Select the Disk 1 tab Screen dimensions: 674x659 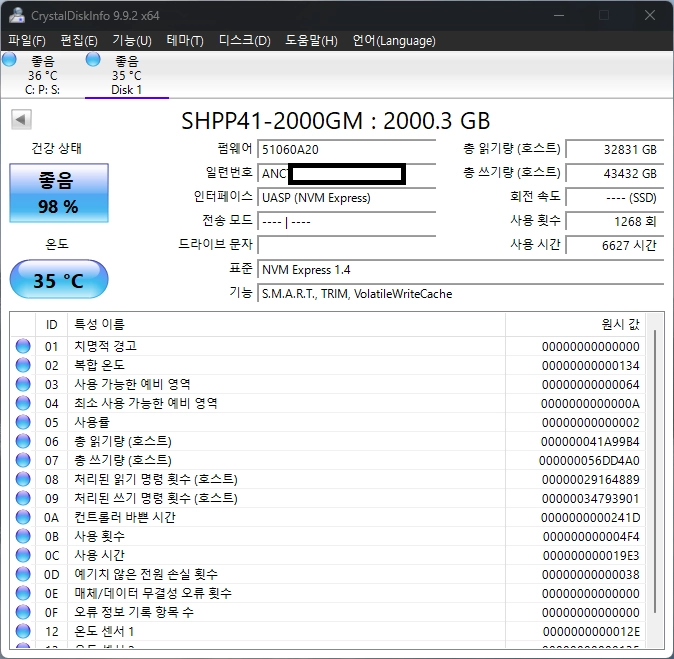127,75
